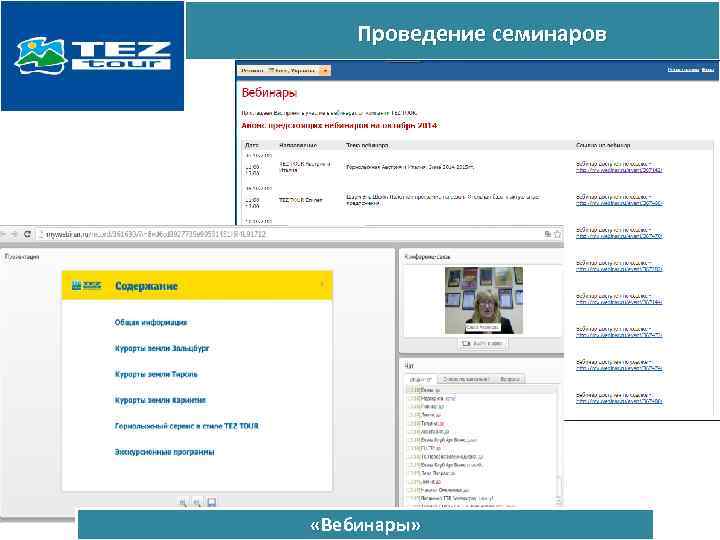Click the audio/video button under the webcam
720x540 pixels.
(x=482, y=343)
